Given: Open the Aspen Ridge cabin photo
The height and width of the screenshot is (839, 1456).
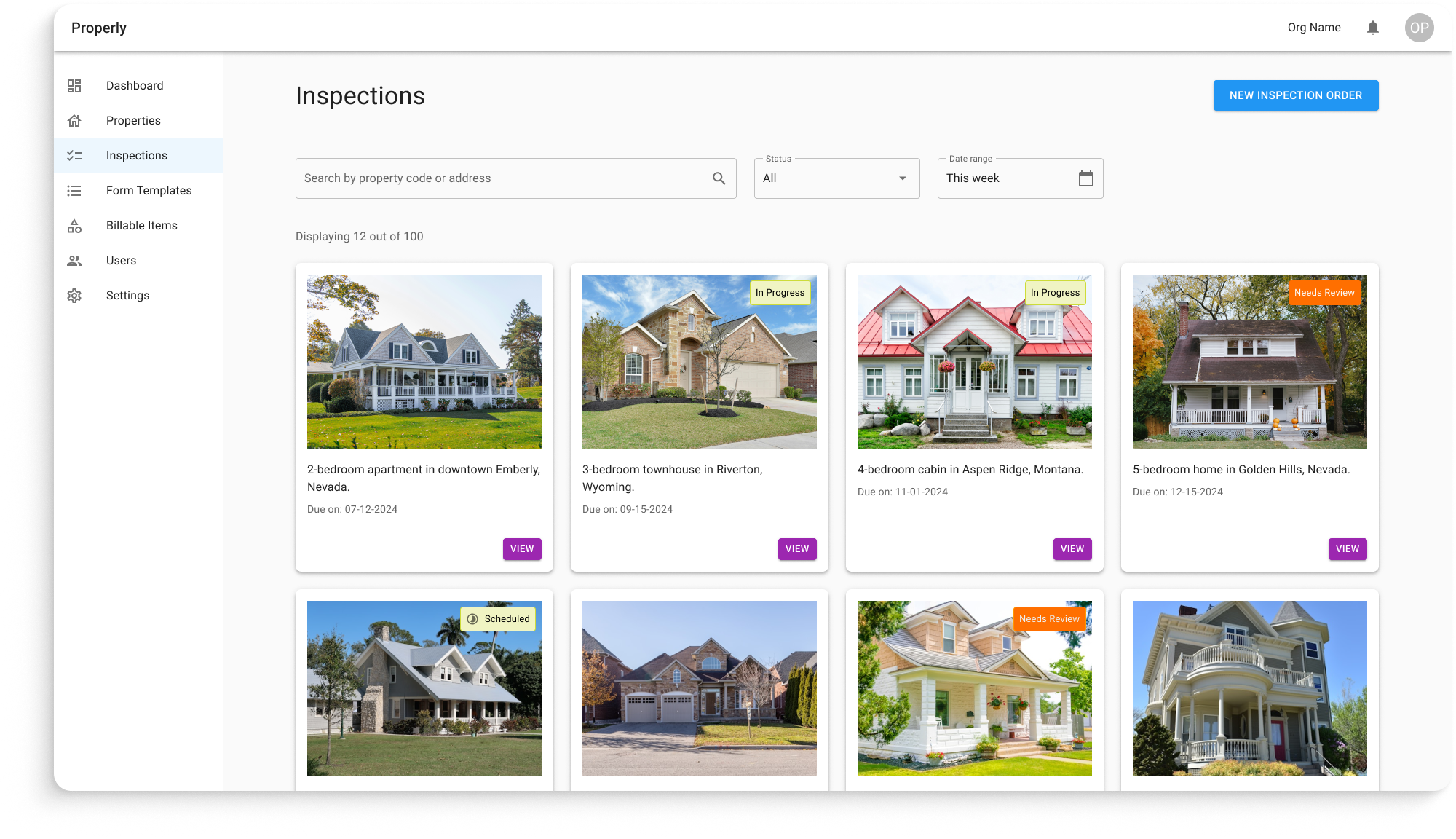Looking at the screenshot, I should (x=975, y=362).
